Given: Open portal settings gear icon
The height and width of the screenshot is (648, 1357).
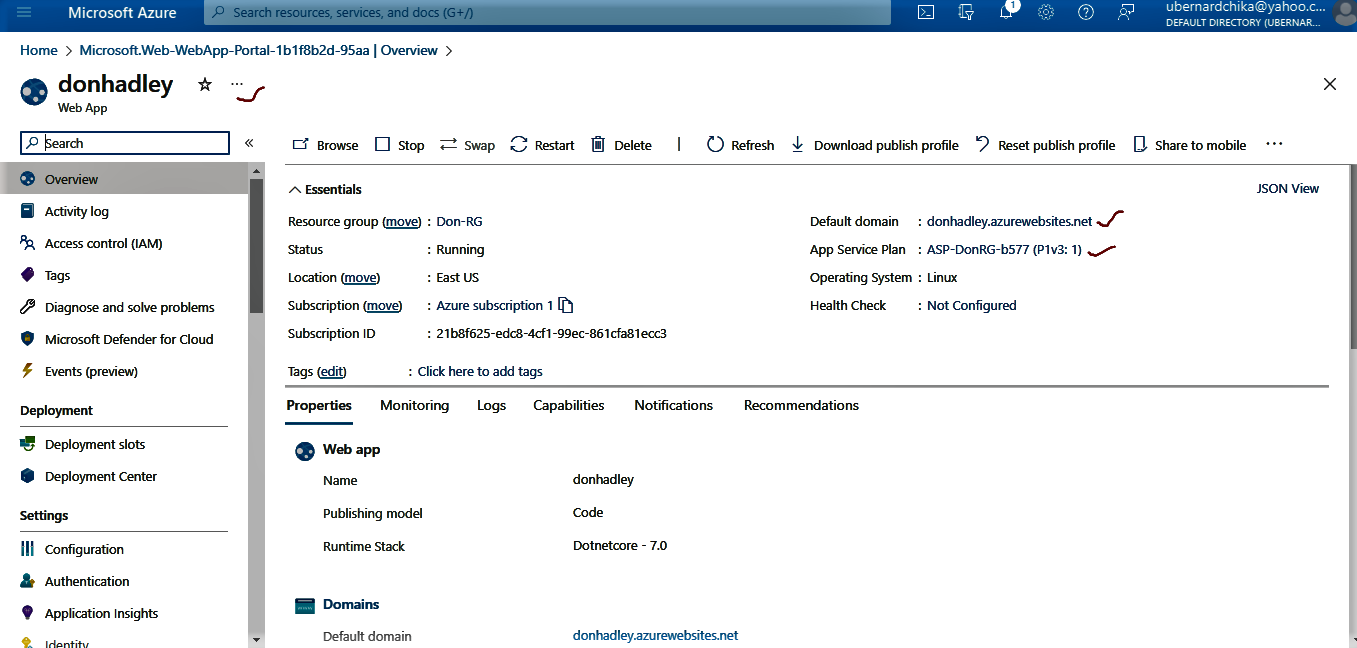Looking at the screenshot, I should [x=1046, y=12].
